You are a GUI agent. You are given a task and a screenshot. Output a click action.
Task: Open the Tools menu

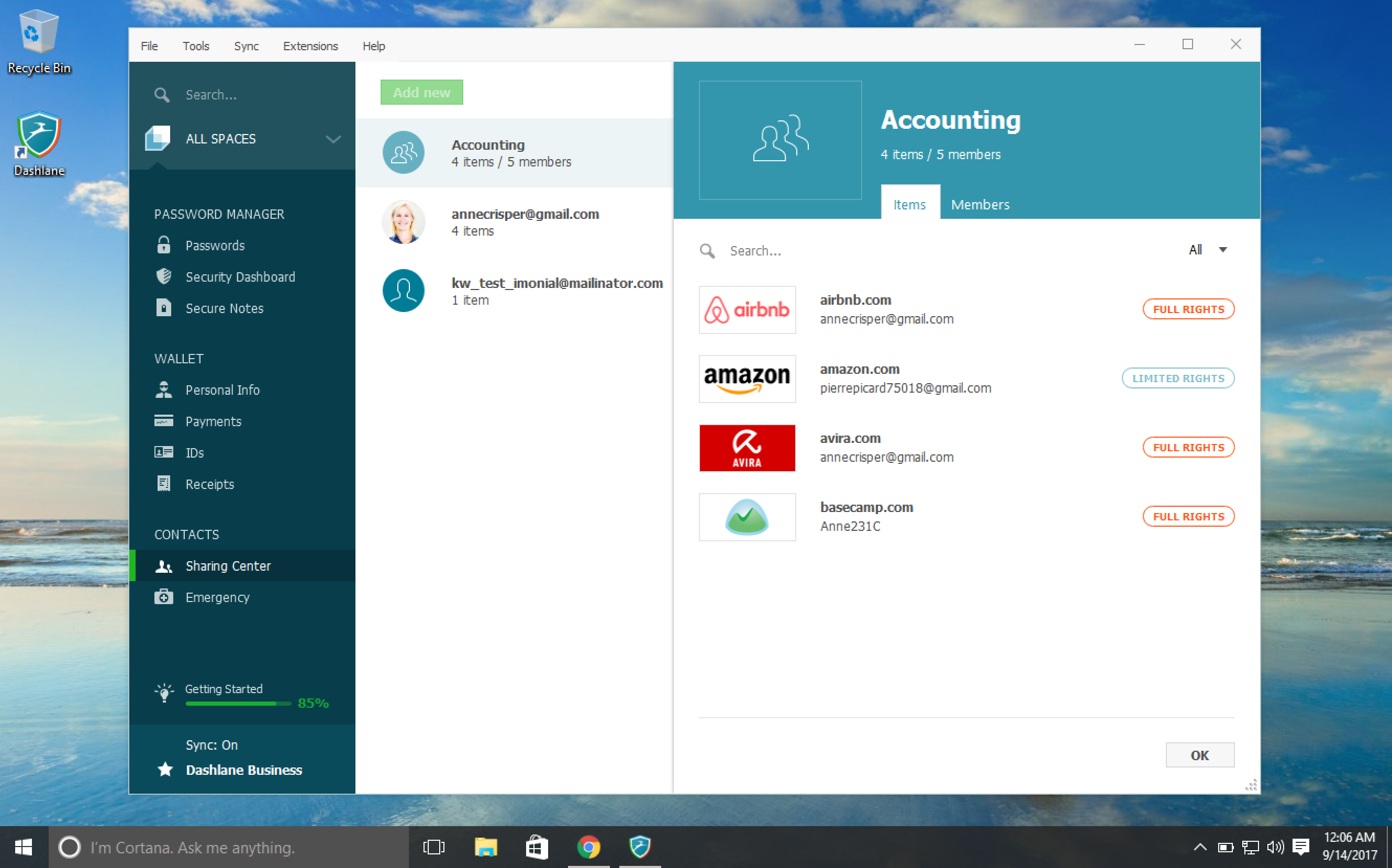pos(196,46)
